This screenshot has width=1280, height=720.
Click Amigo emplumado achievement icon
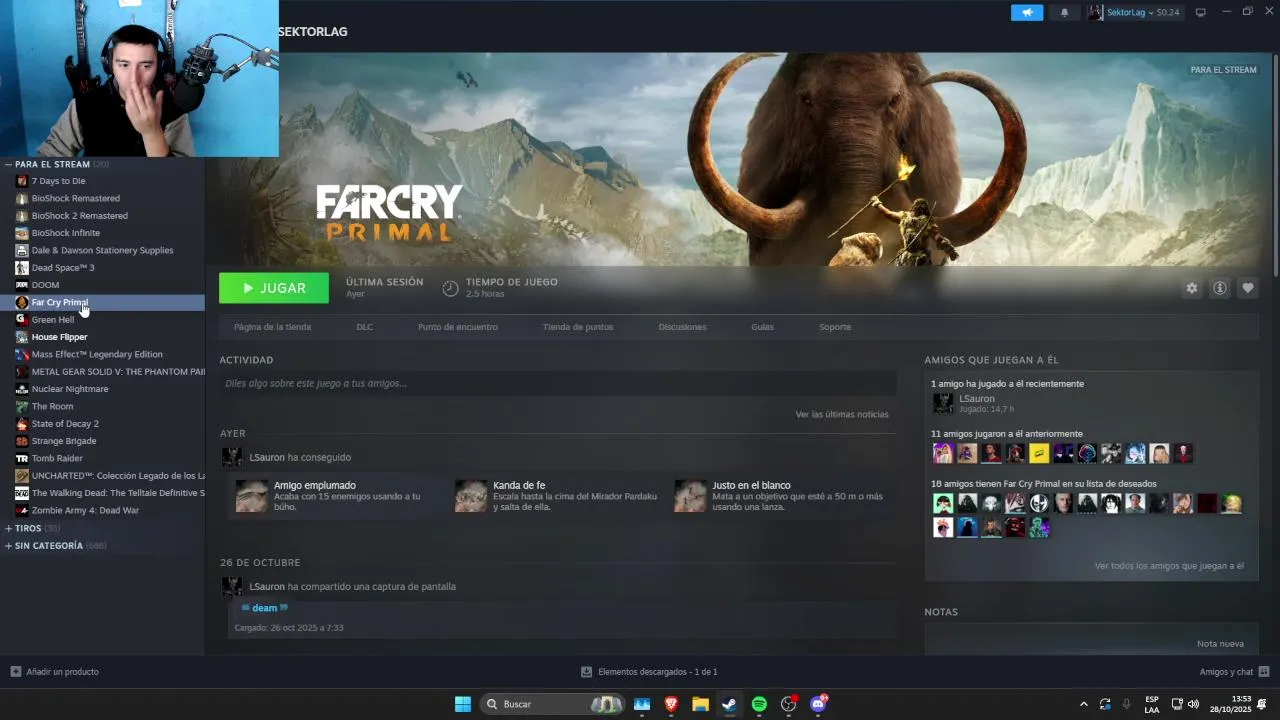pyautogui.click(x=251, y=496)
